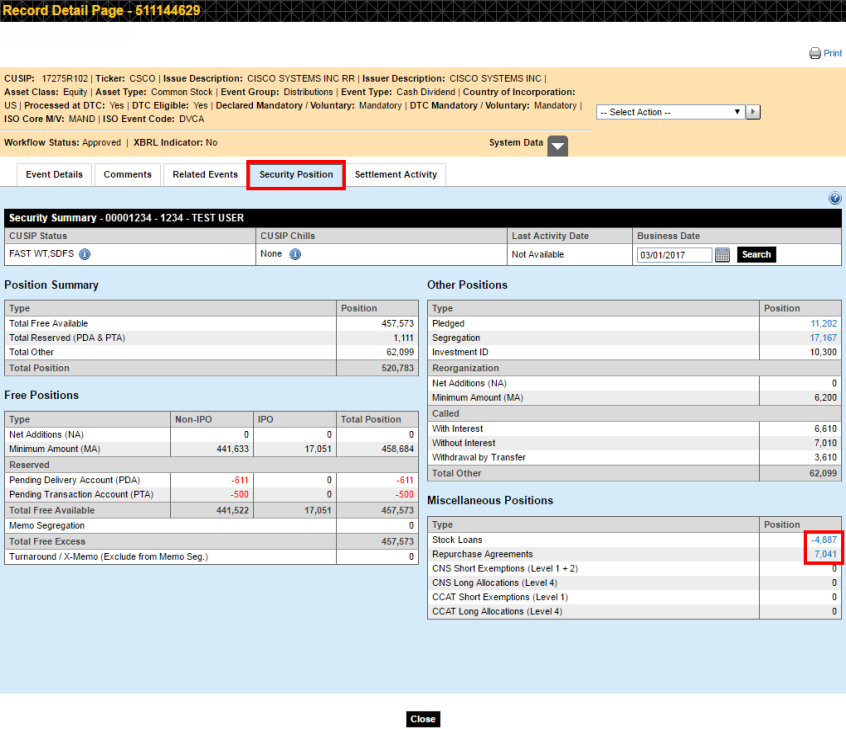Click the CCAT Long Allocations (Level 4) label

coord(497,611)
